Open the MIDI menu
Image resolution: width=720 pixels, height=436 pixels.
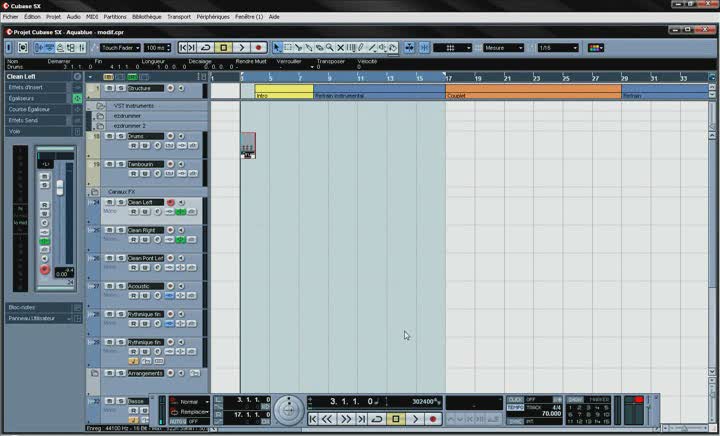point(92,17)
